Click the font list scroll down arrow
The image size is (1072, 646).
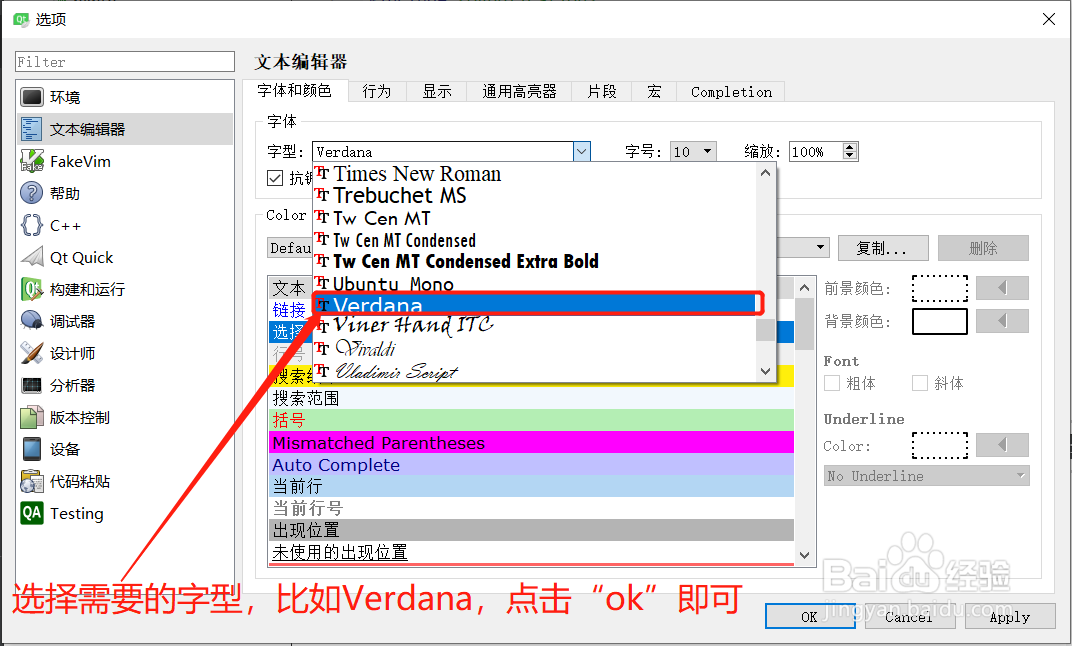point(766,371)
